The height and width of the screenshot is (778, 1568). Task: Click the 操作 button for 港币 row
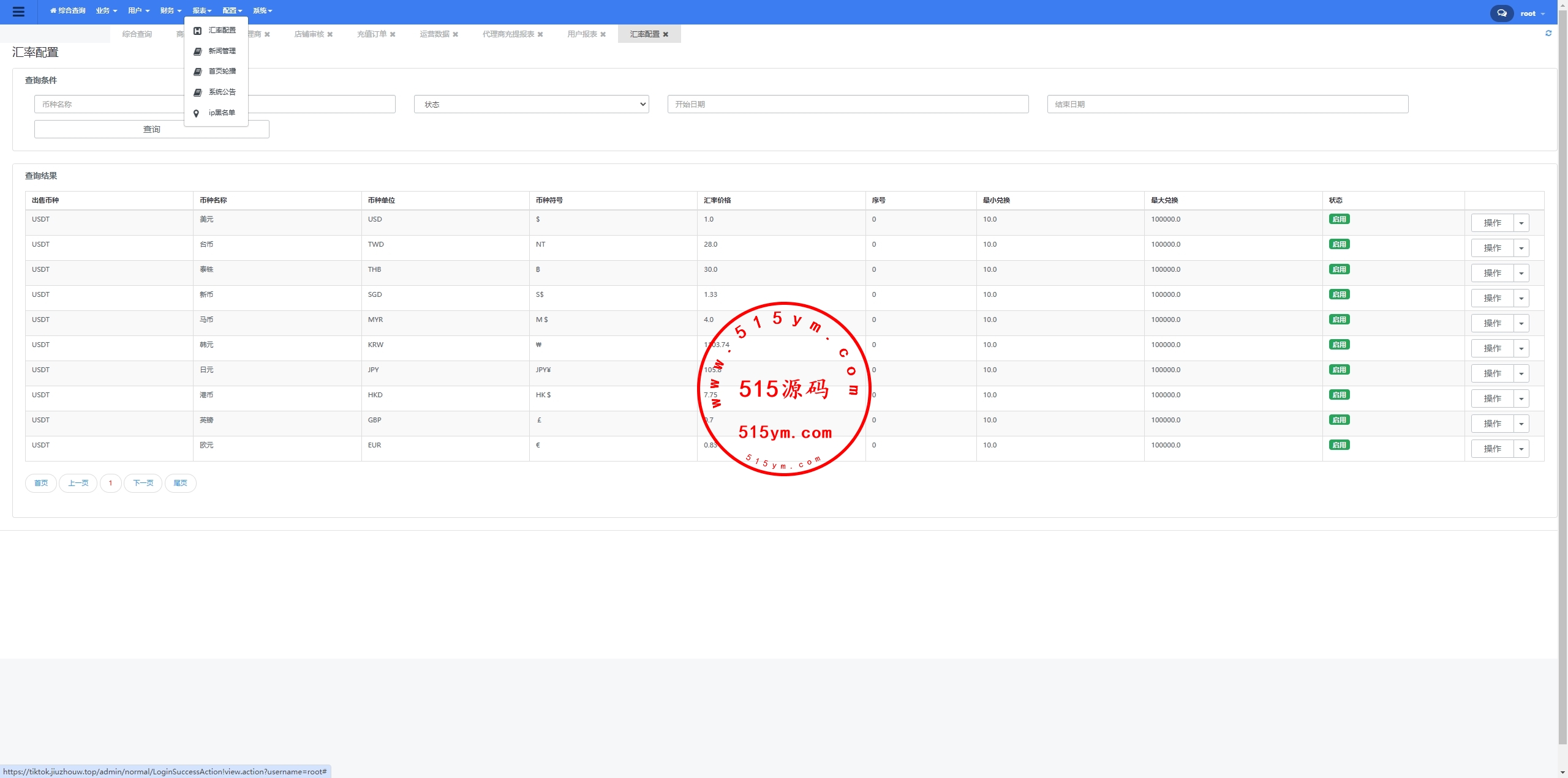(1492, 398)
